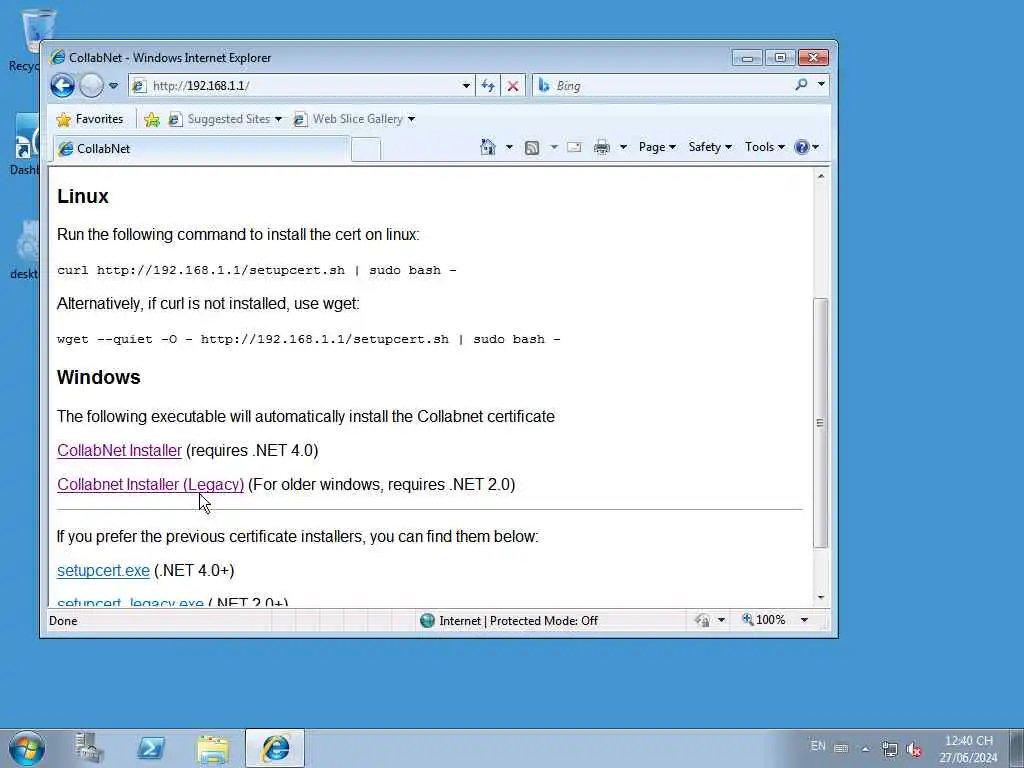Click the Linux heading text
This screenshot has width=1024, height=768.
point(82,197)
